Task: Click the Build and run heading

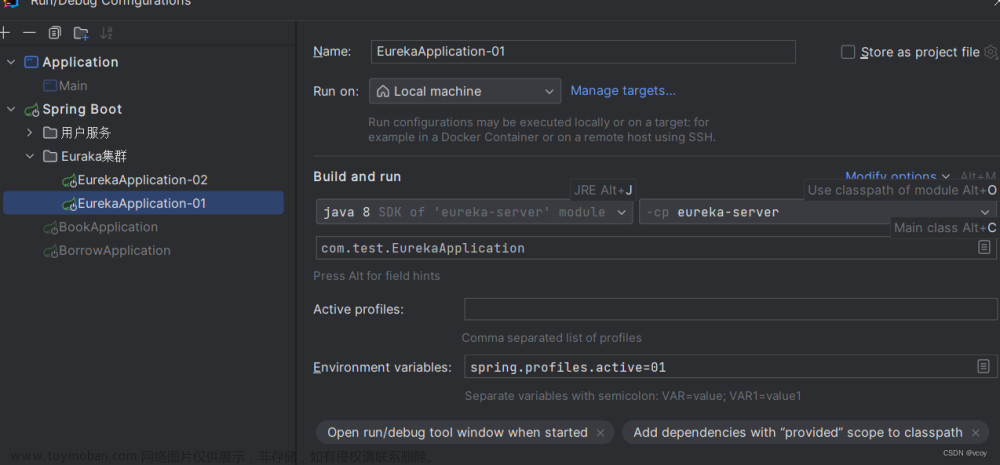Action: [x=357, y=177]
